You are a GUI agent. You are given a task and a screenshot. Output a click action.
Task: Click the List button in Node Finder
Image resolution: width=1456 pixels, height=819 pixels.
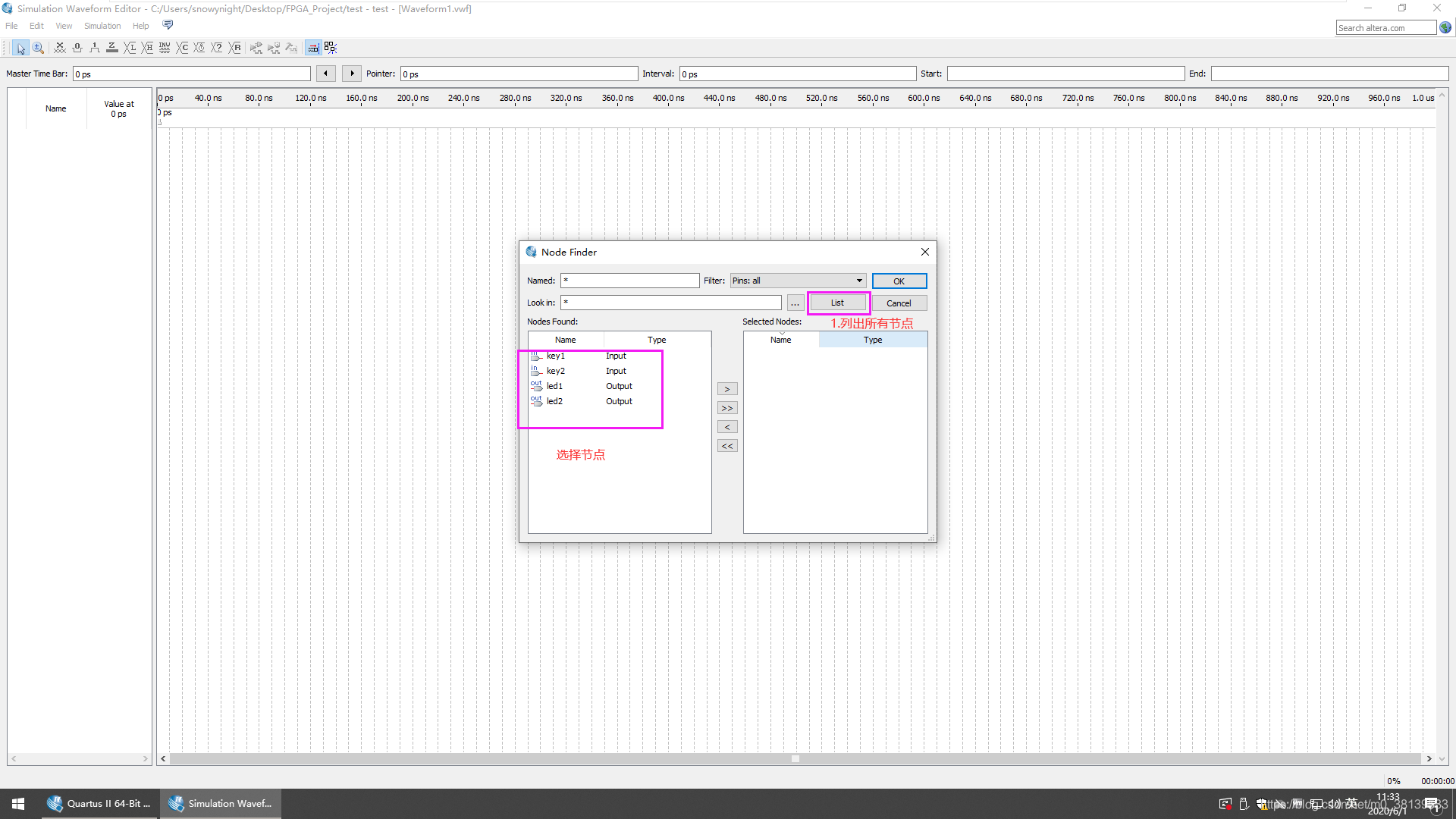coord(837,303)
